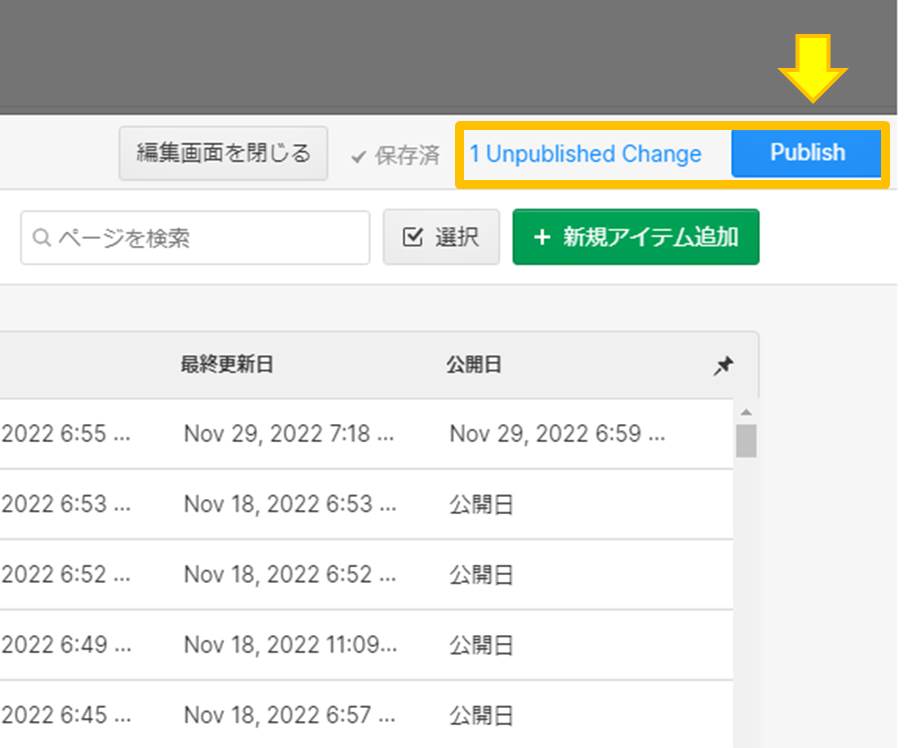This screenshot has width=905, height=748.
Task: Click the 2022 6:45 created date cell
Action: [x=66, y=716]
